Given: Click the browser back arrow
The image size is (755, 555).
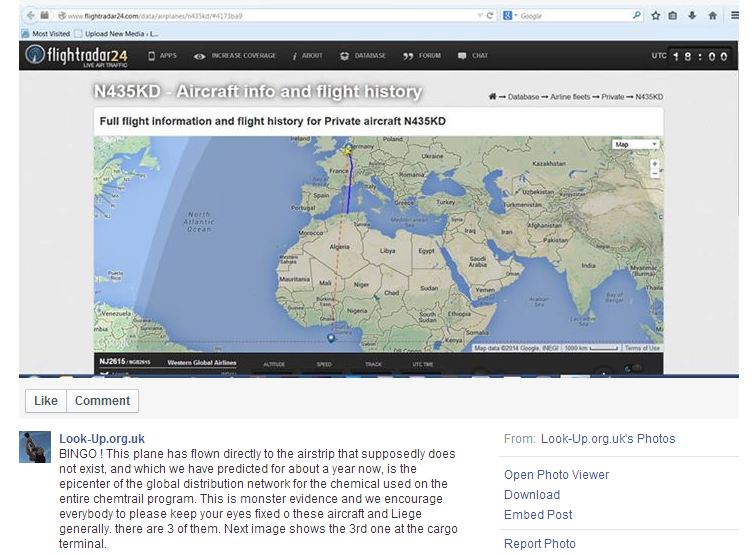Looking at the screenshot, I should tap(31, 15).
